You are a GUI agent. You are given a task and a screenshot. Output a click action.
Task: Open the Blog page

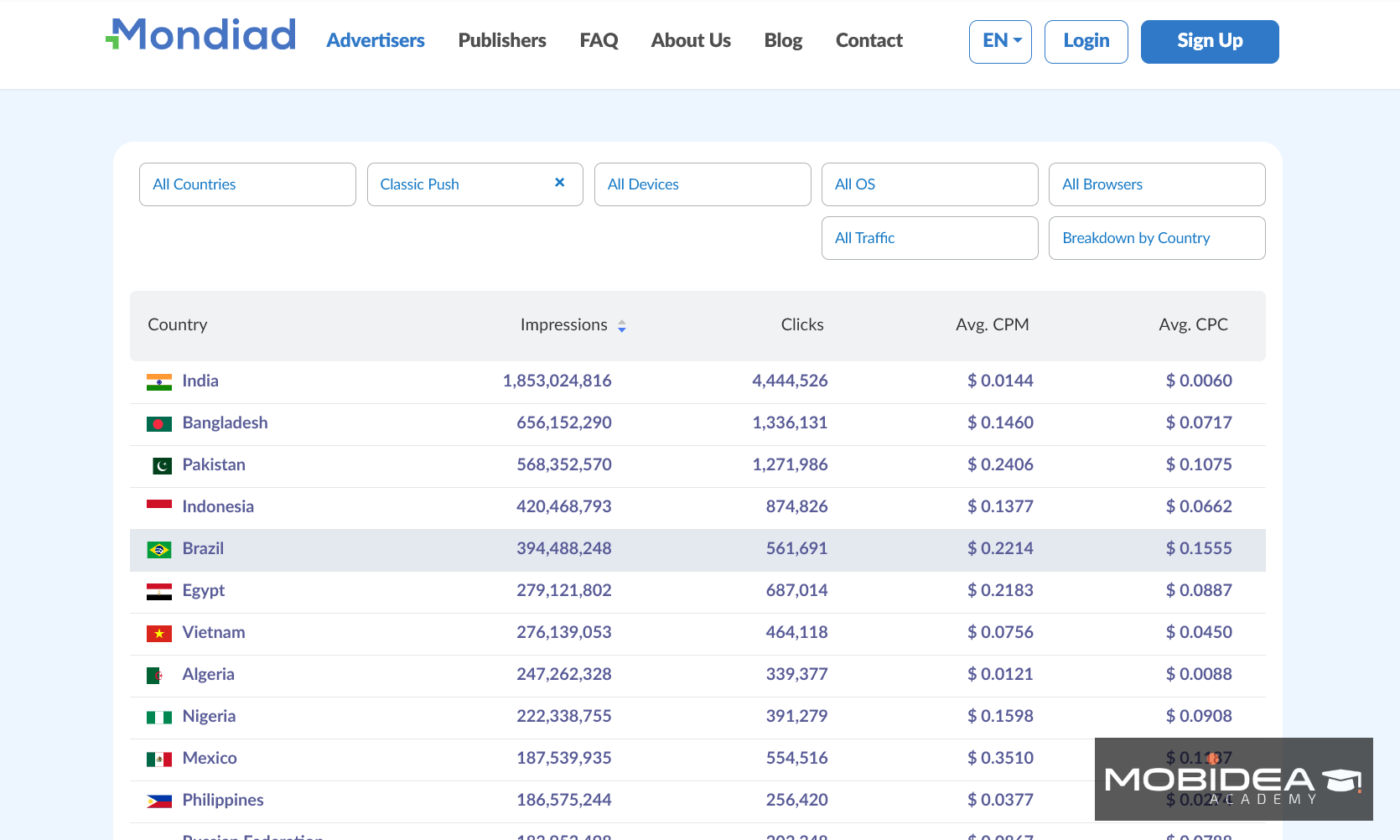tap(783, 40)
